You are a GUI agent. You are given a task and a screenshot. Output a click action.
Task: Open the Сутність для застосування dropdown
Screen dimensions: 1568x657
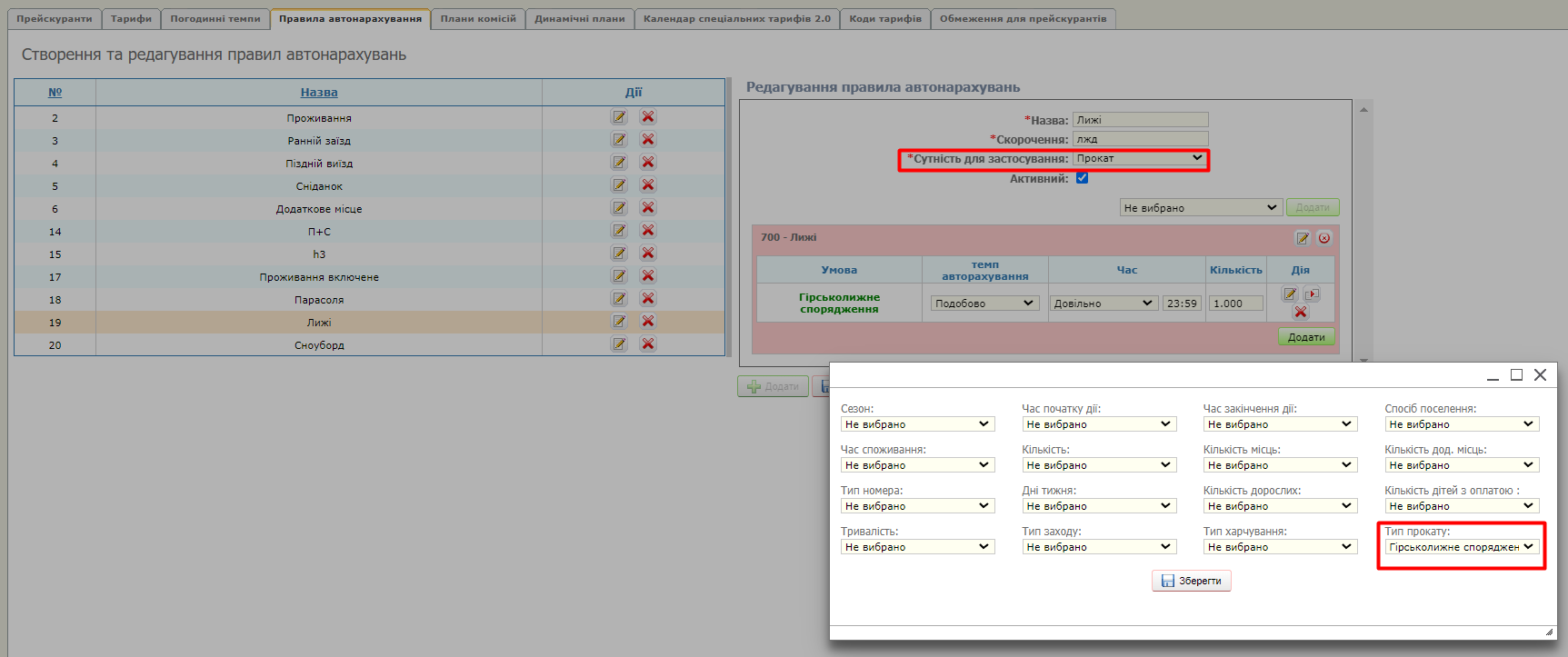tap(1140, 158)
